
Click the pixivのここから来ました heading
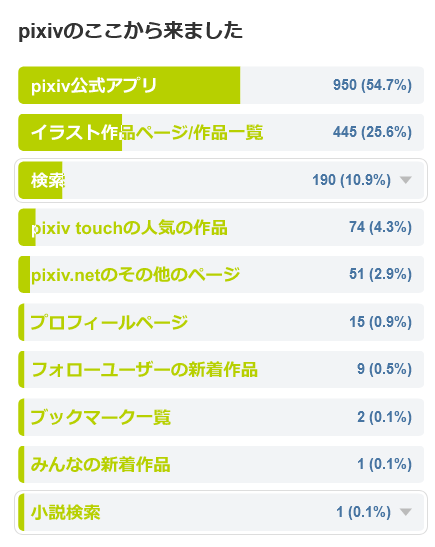point(130,31)
